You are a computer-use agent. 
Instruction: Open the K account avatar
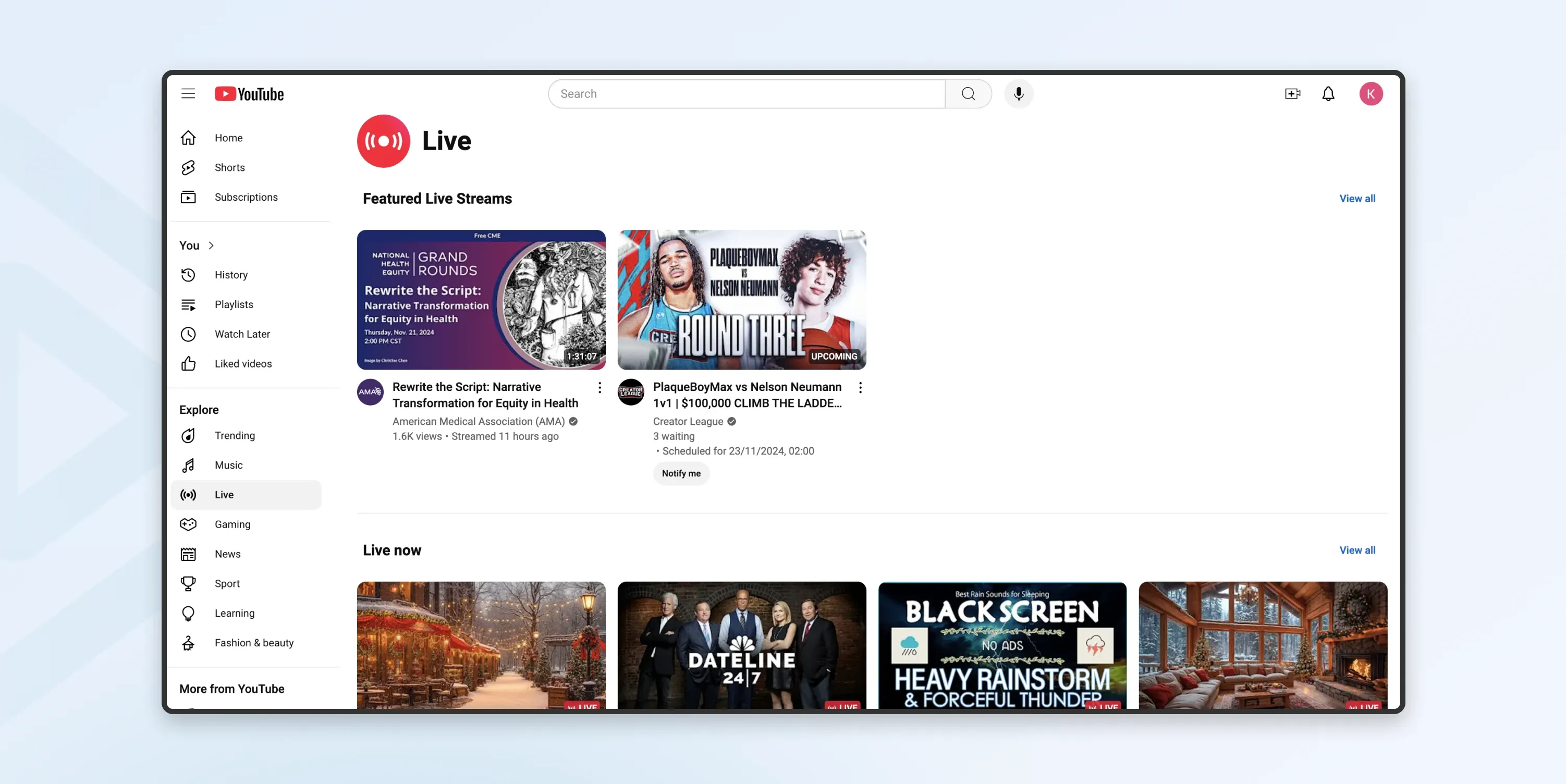click(x=1371, y=94)
